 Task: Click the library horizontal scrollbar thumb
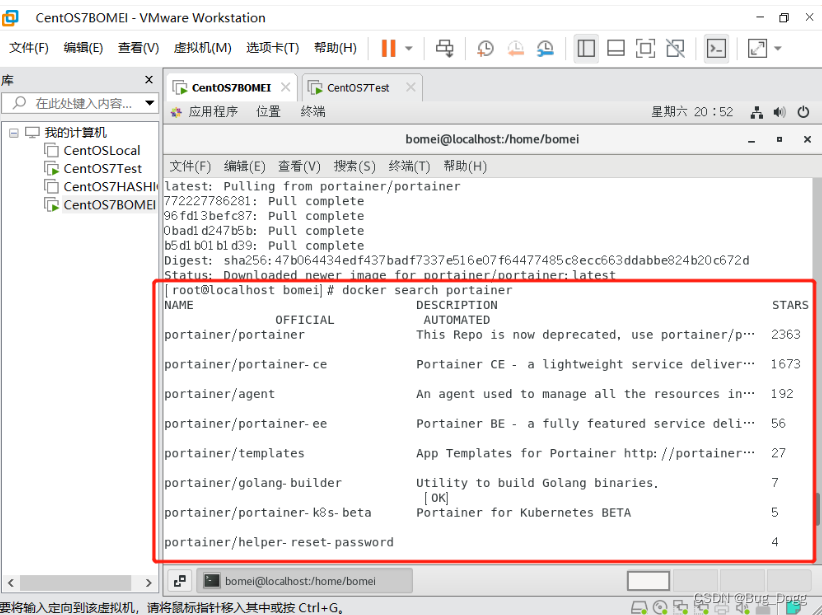(x=75, y=582)
